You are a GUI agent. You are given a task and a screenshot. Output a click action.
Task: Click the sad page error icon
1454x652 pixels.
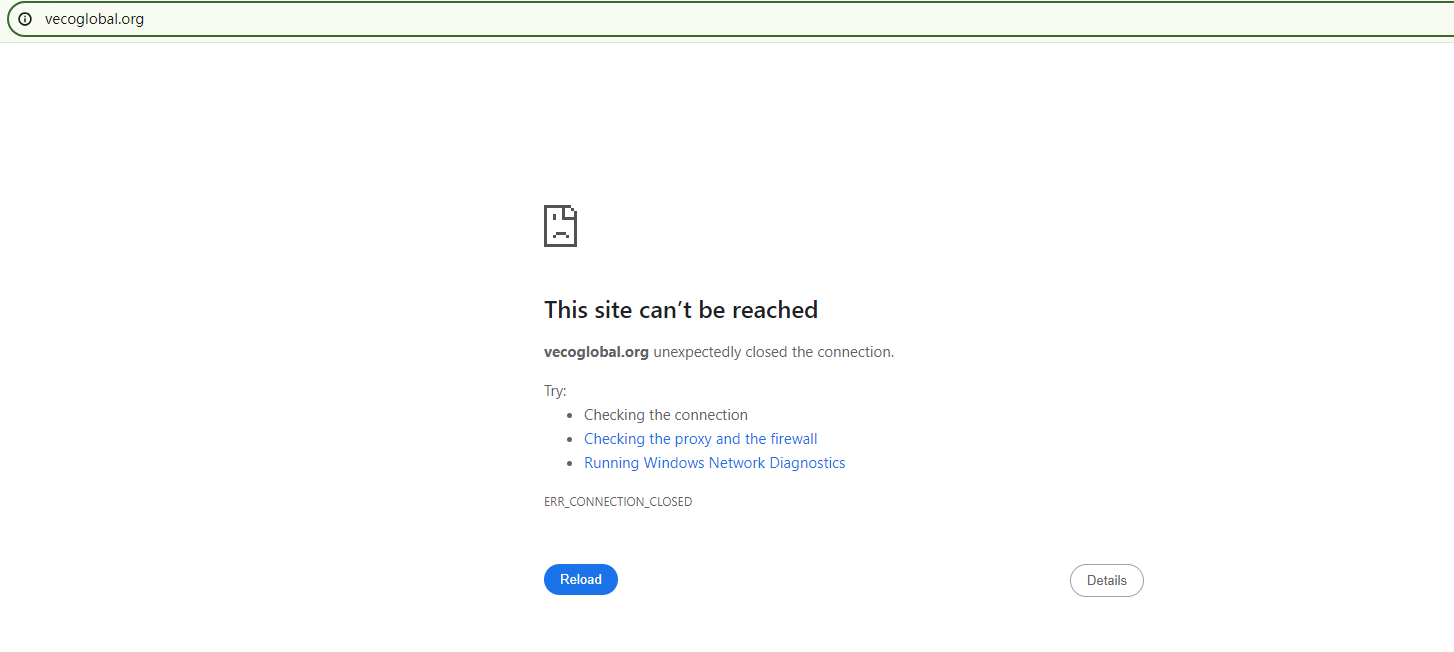[561, 226]
